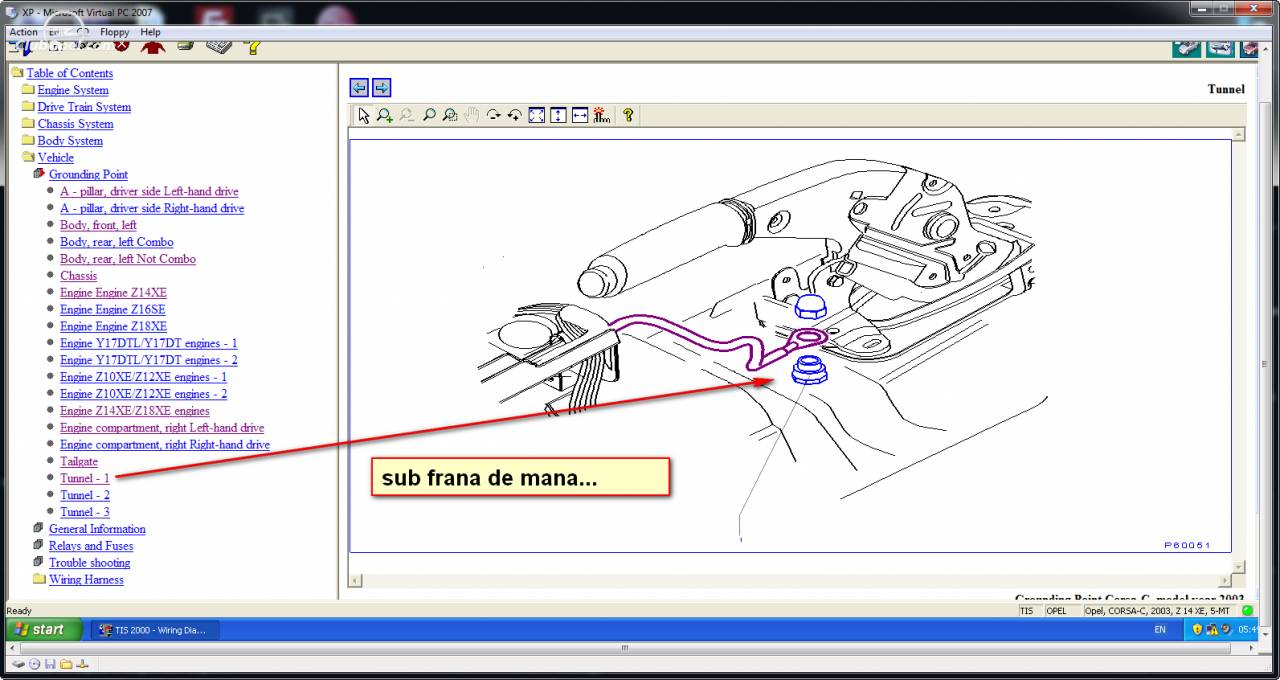Image resolution: width=1280 pixels, height=680 pixels.
Task: Open the Body, rear, left Combo link
Action: [116, 242]
